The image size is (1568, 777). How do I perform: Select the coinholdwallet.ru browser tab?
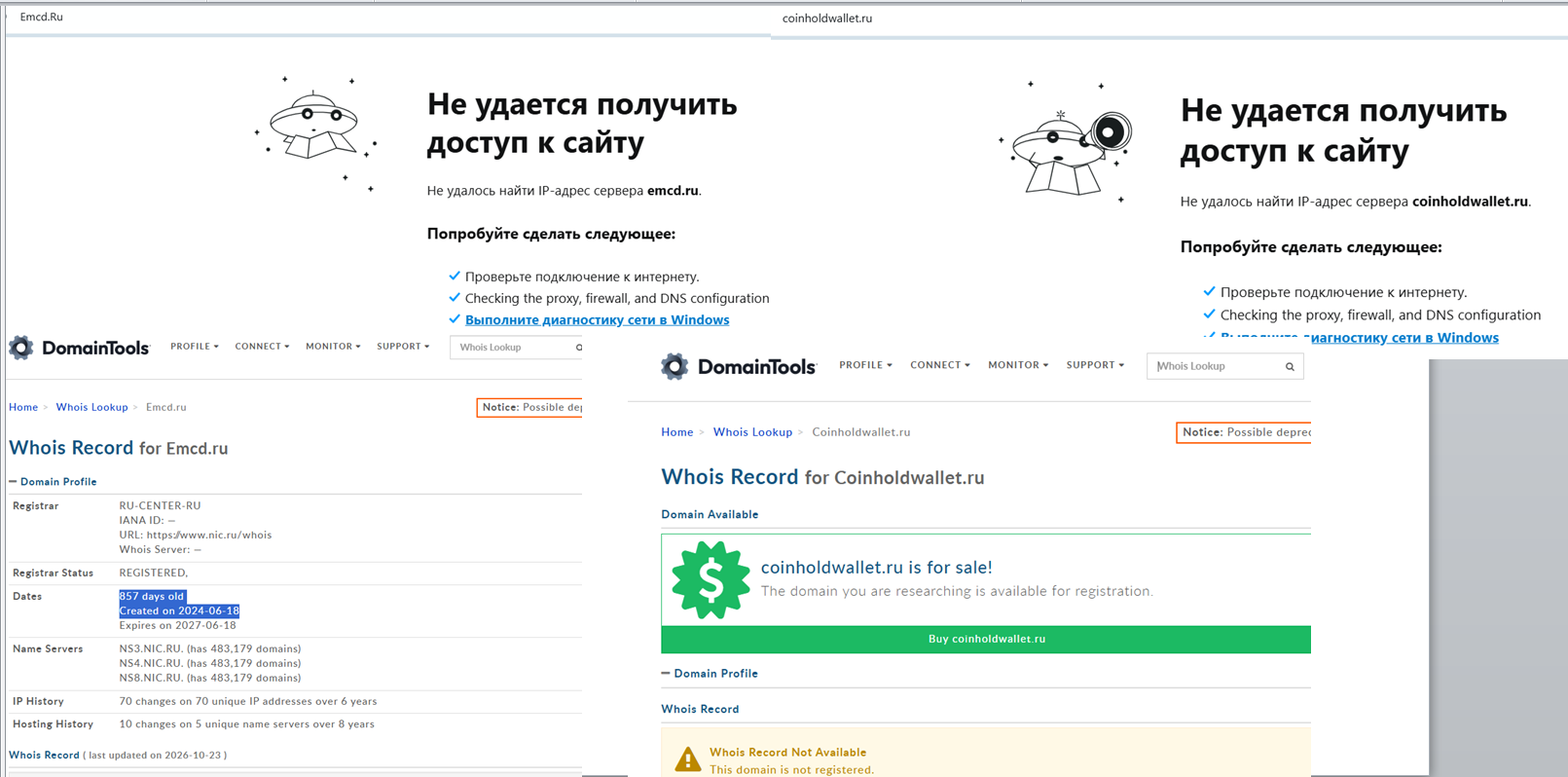click(827, 18)
